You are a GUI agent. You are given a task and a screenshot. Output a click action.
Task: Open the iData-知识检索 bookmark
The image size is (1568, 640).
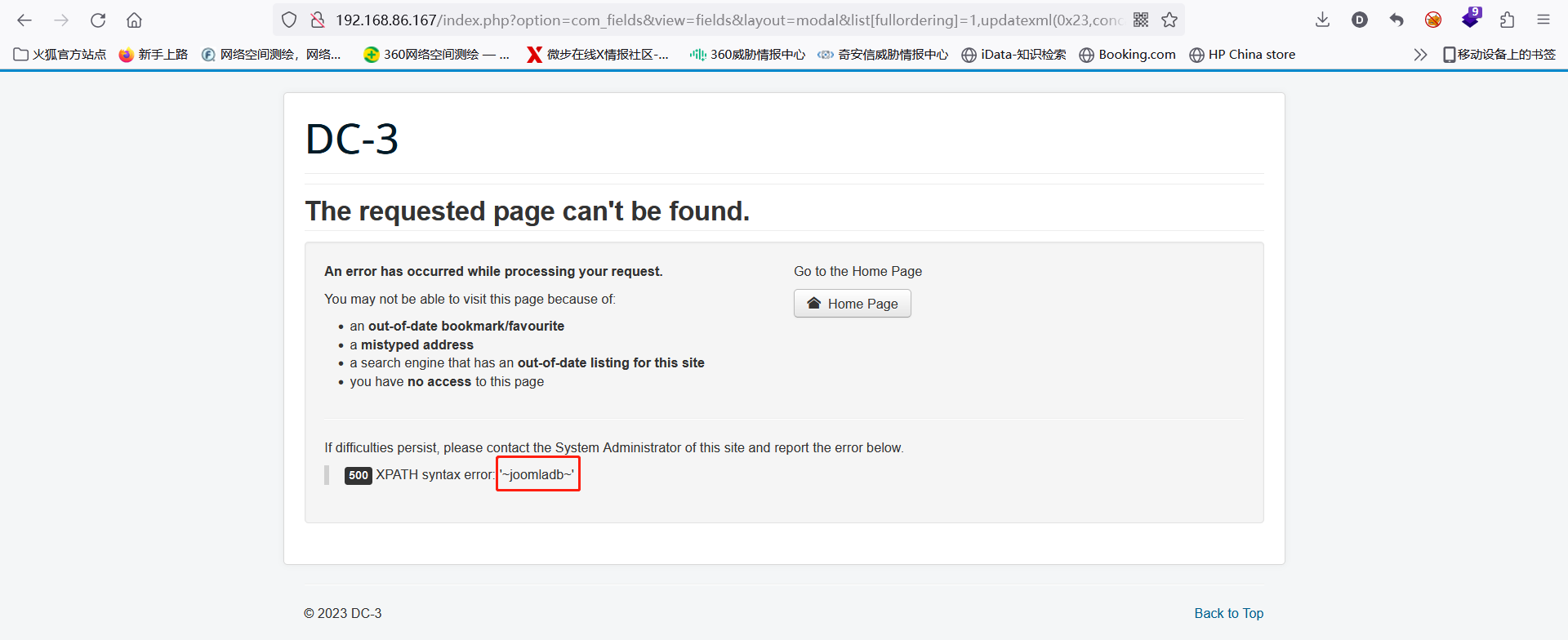(x=1013, y=55)
